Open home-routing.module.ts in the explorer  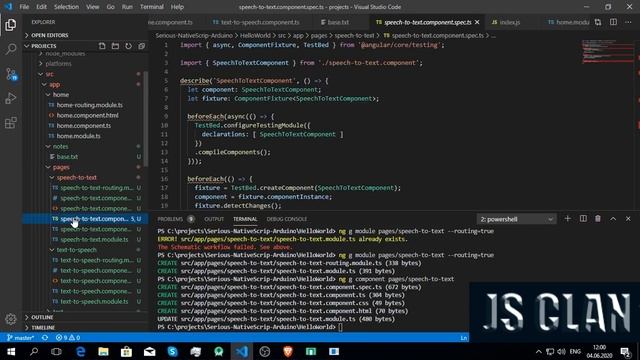(89, 105)
